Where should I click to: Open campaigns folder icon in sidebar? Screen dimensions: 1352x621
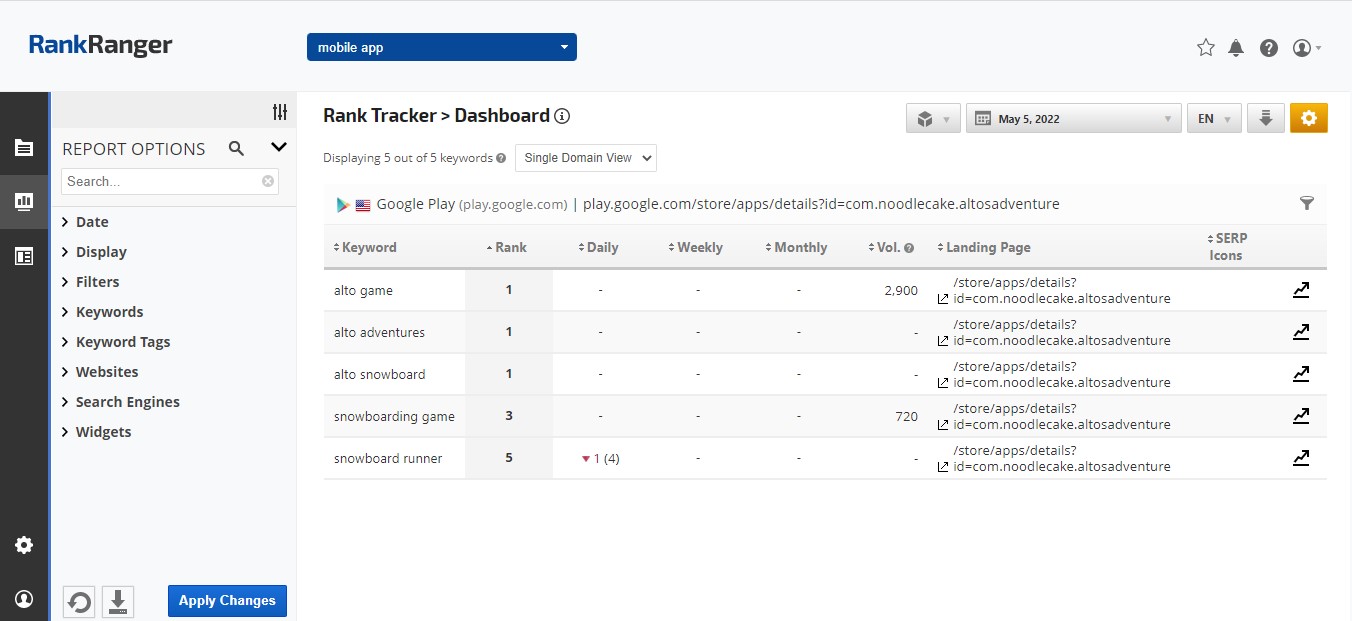coord(24,148)
